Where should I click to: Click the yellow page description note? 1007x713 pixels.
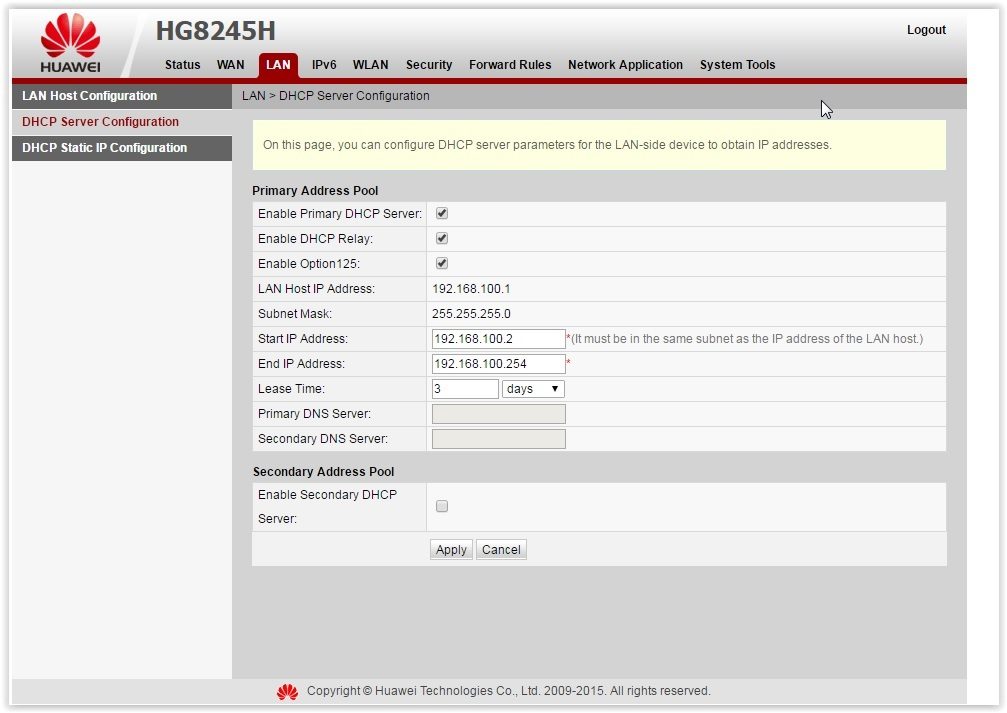click(x=599, y=145)
